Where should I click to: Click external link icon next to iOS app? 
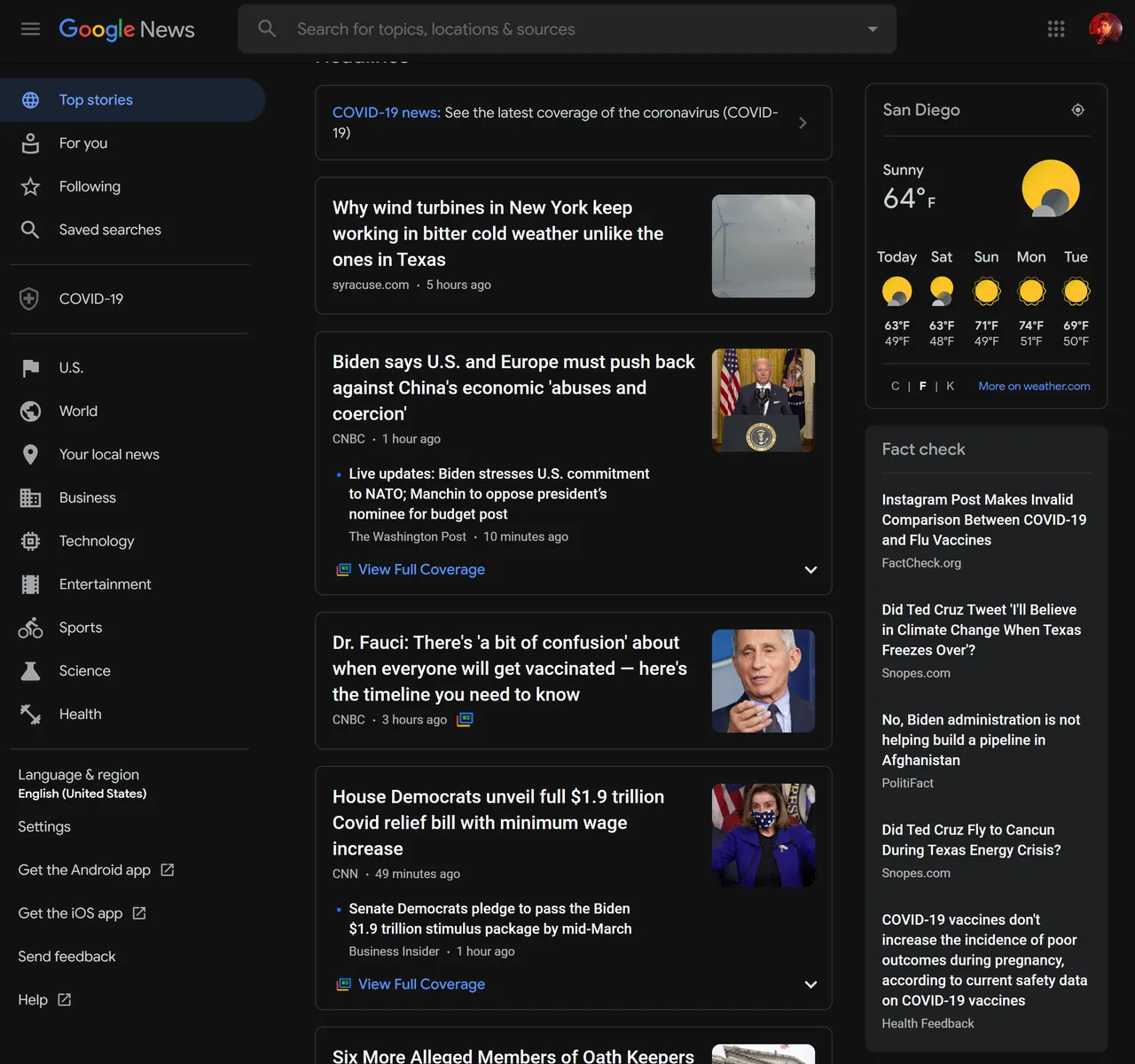pos(138,913)
